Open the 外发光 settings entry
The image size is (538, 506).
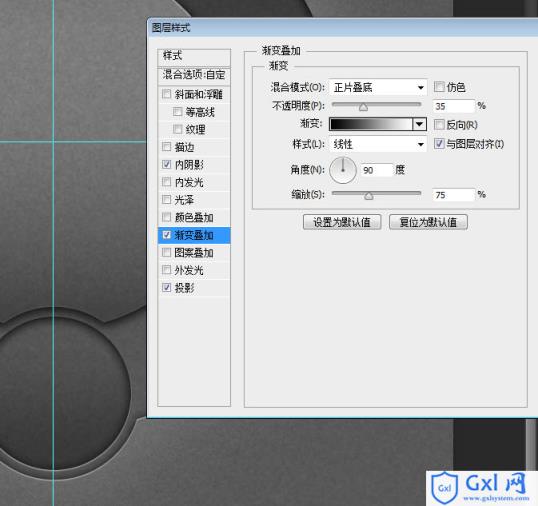click(x=189, y=270)
